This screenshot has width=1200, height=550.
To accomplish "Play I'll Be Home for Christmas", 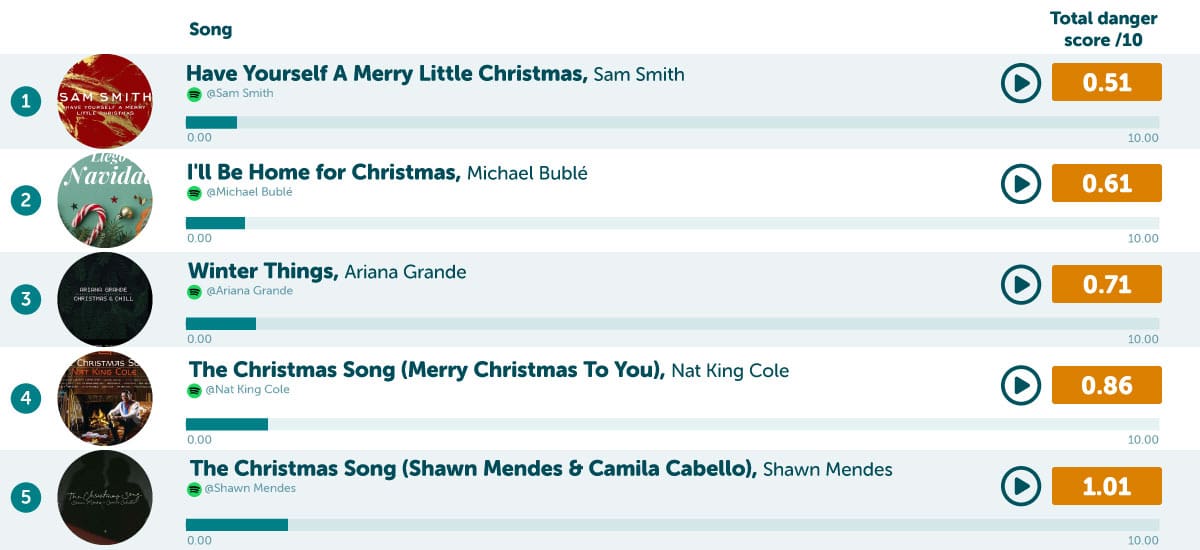I will click(1021, 184).
